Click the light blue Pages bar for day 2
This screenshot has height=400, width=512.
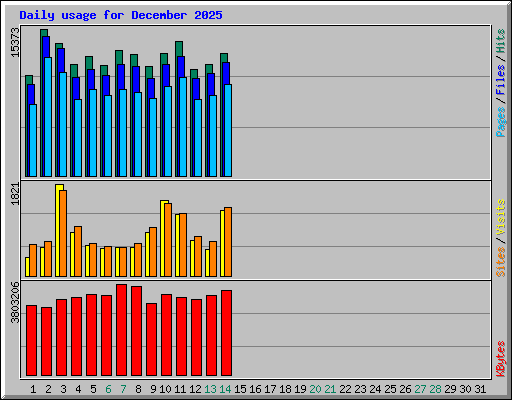(48, 117)
